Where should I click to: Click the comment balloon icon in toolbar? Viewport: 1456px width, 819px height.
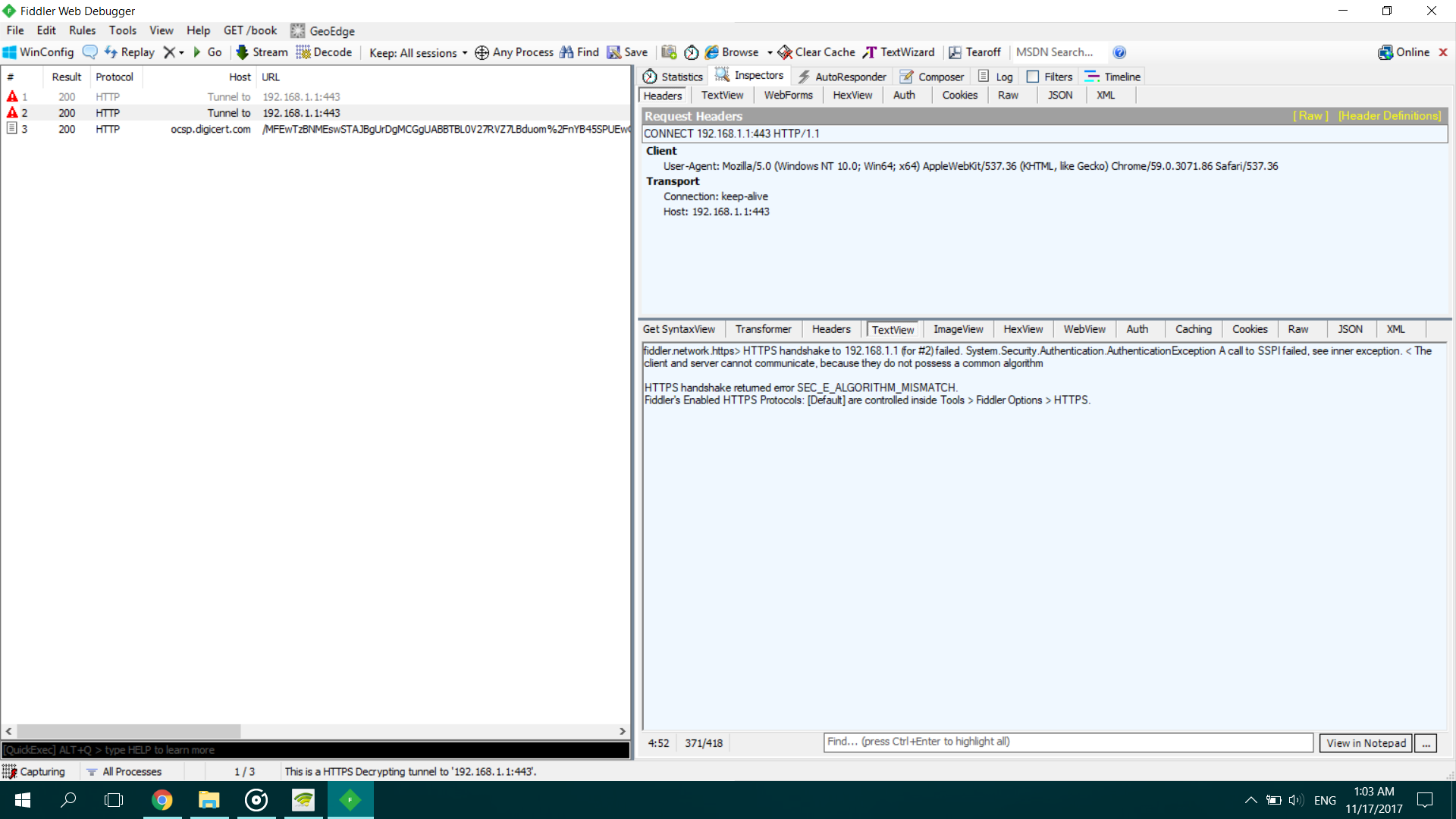pyautogui.click(x=89, y=52)
